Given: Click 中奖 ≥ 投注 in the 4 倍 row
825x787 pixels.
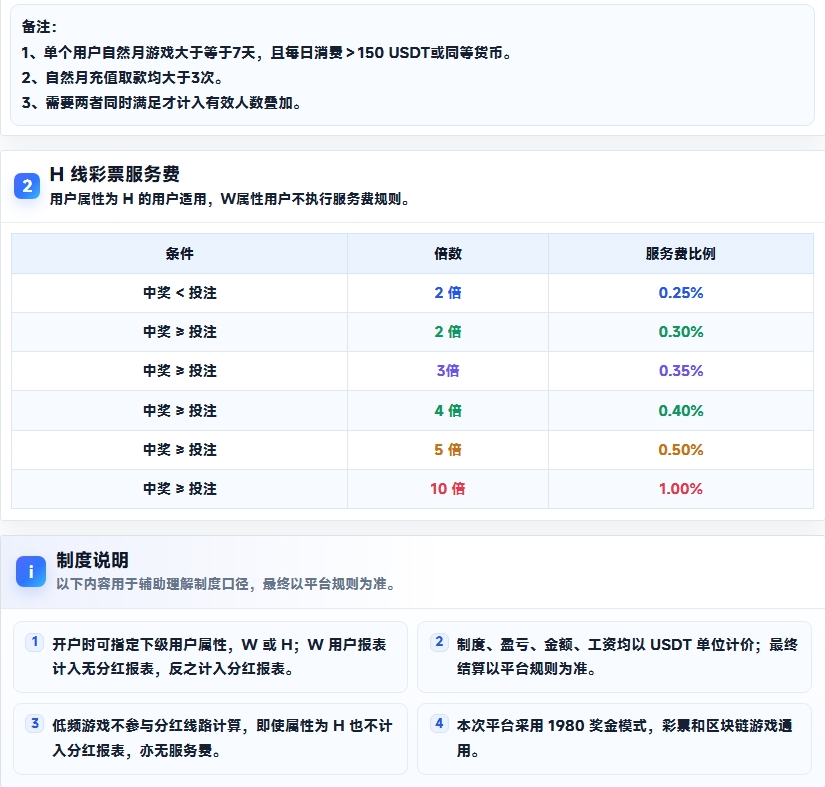Looking at the screenshot, I should pos(179,410).
